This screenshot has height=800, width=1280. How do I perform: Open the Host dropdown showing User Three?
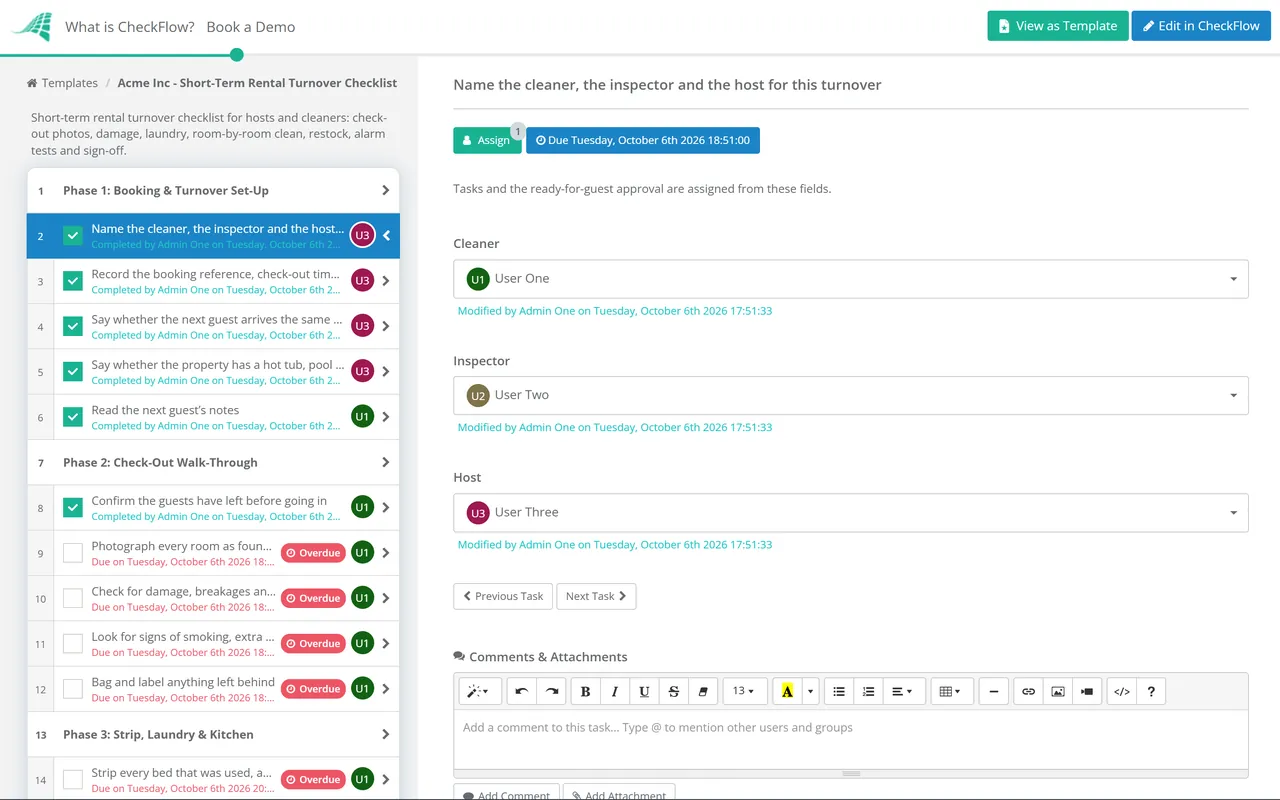851,512
